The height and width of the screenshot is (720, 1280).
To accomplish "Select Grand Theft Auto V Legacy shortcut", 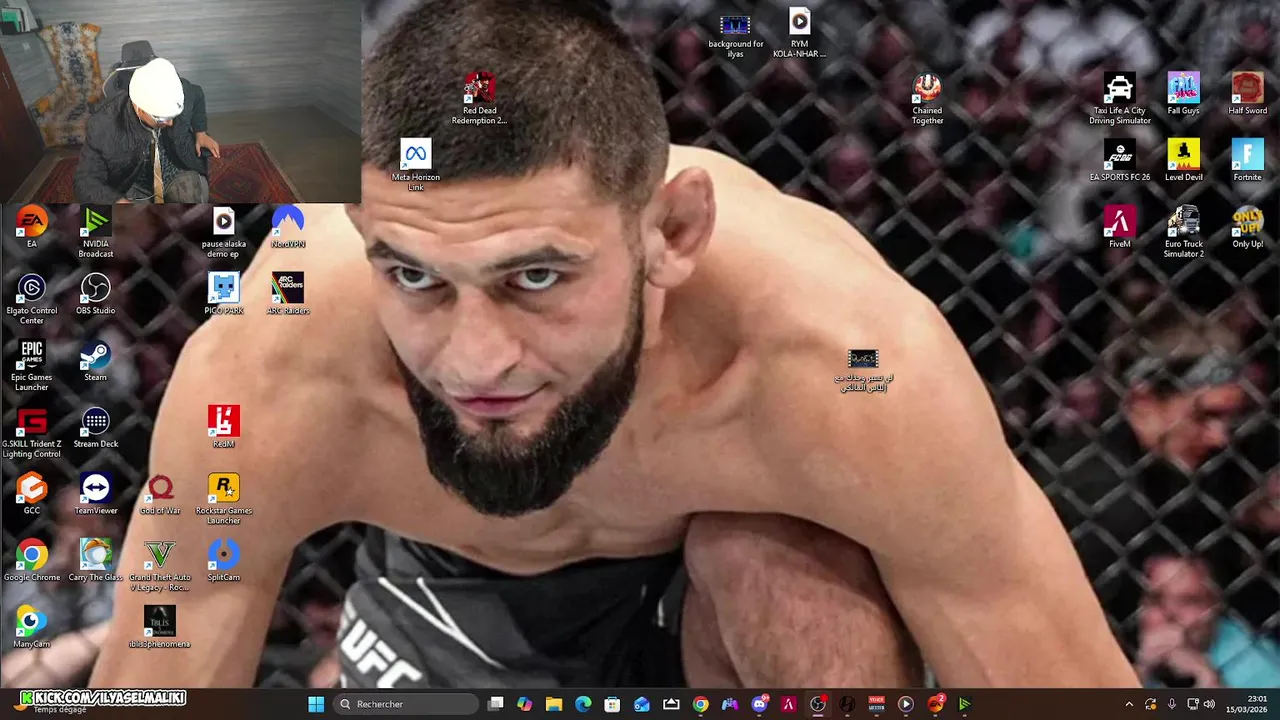I will [x=160, y=566].
